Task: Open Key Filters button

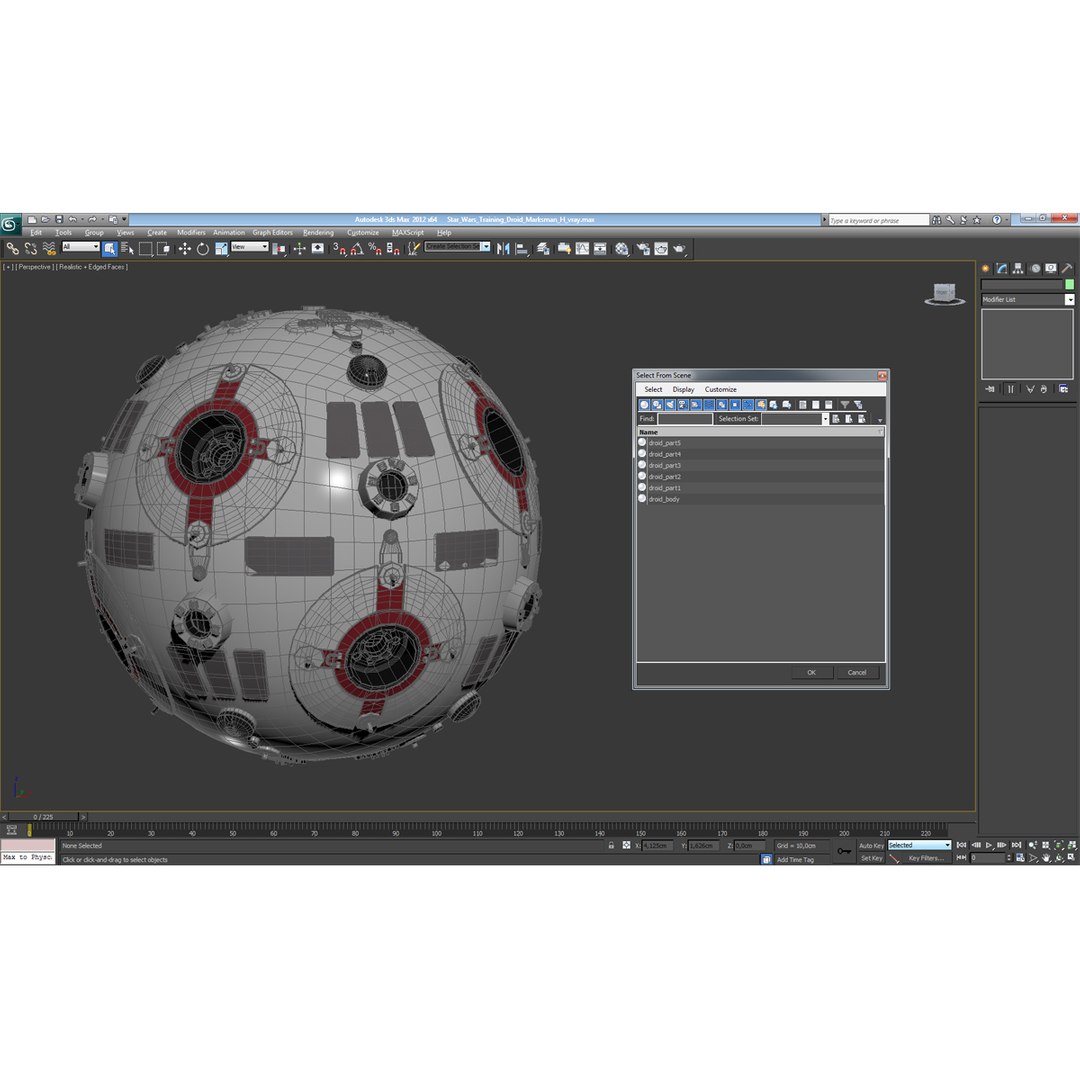Action: coord(926,858)
